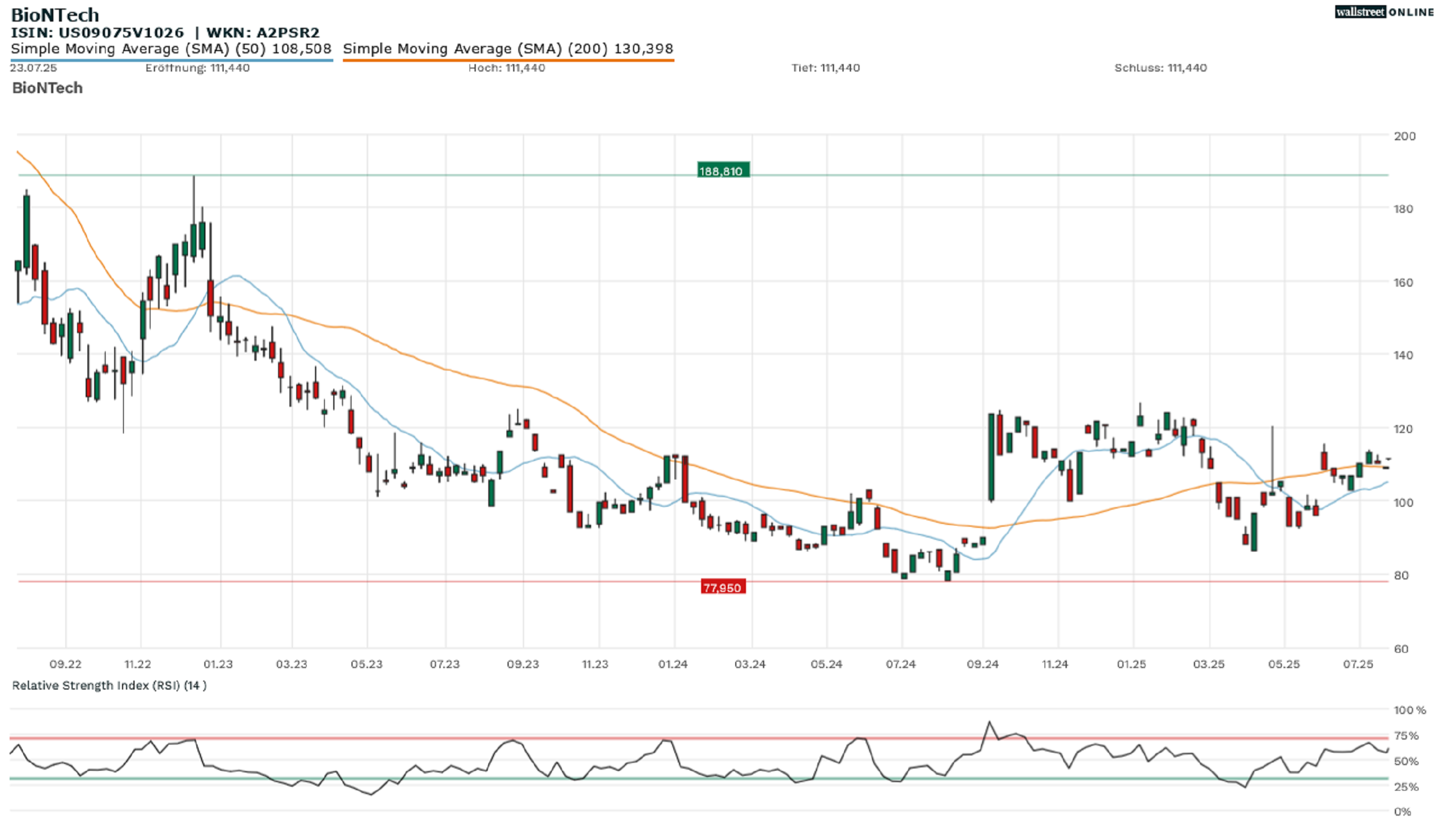The image size is (1442, 840).
Task: Click the 05.23 date axis label
Action: pos(366,664)
